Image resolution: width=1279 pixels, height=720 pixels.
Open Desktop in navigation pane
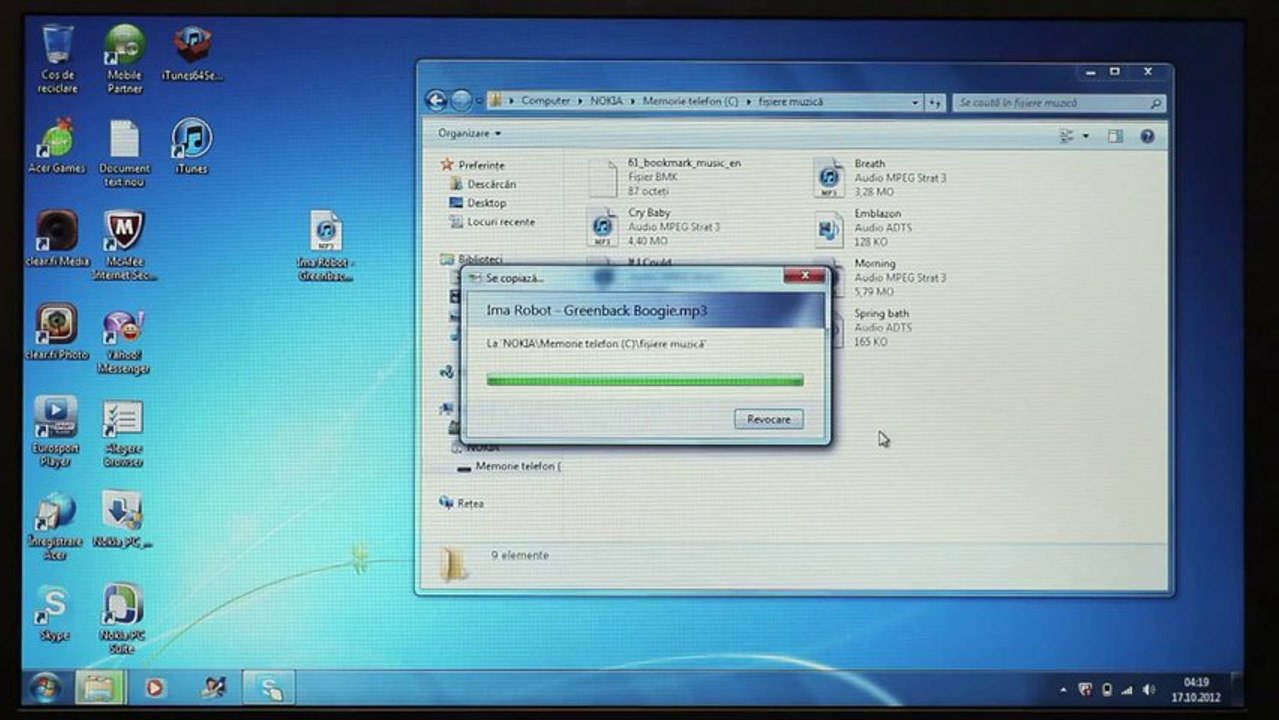(487, 203)
